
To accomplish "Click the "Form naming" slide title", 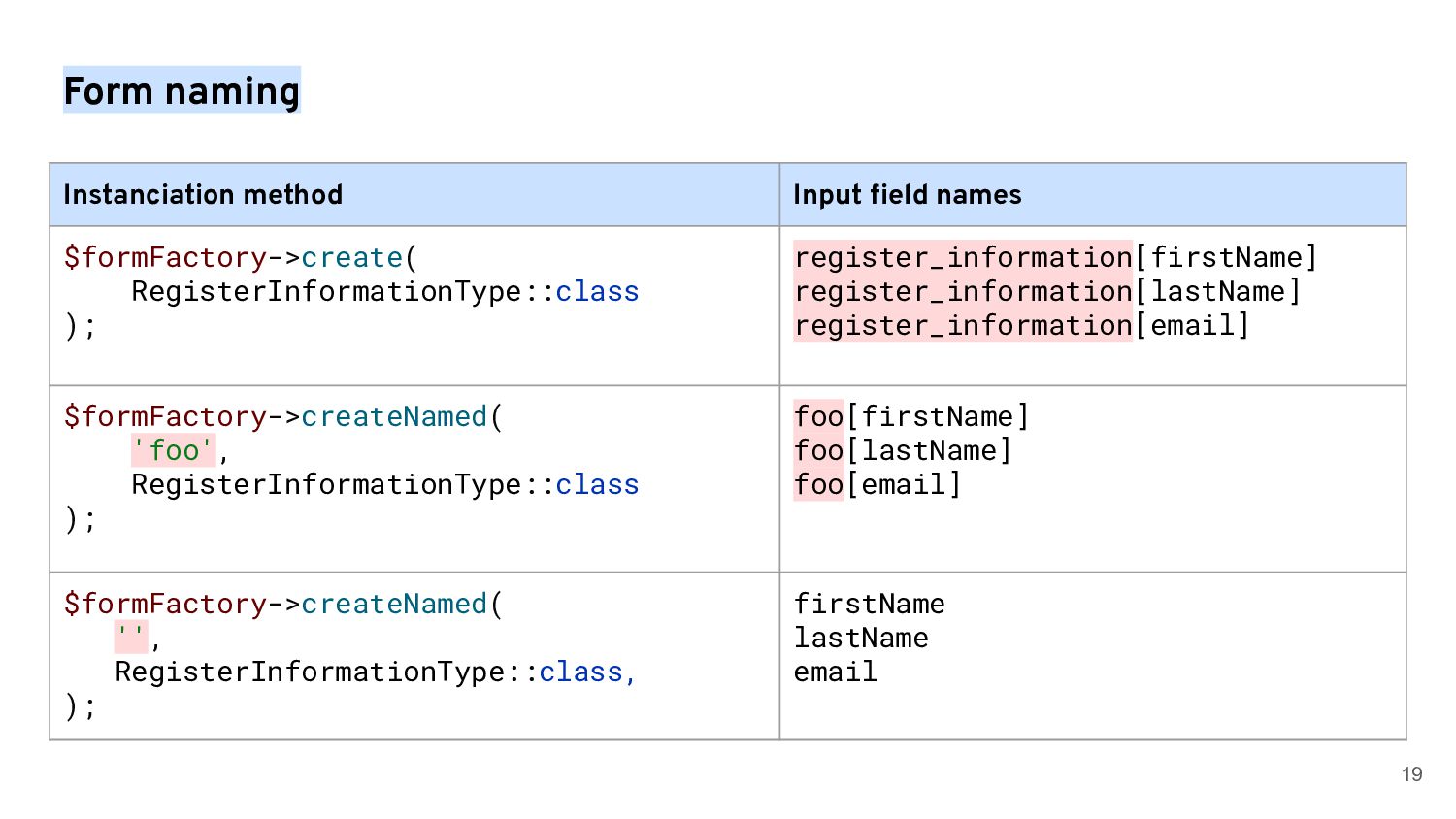I will [182, 91].
